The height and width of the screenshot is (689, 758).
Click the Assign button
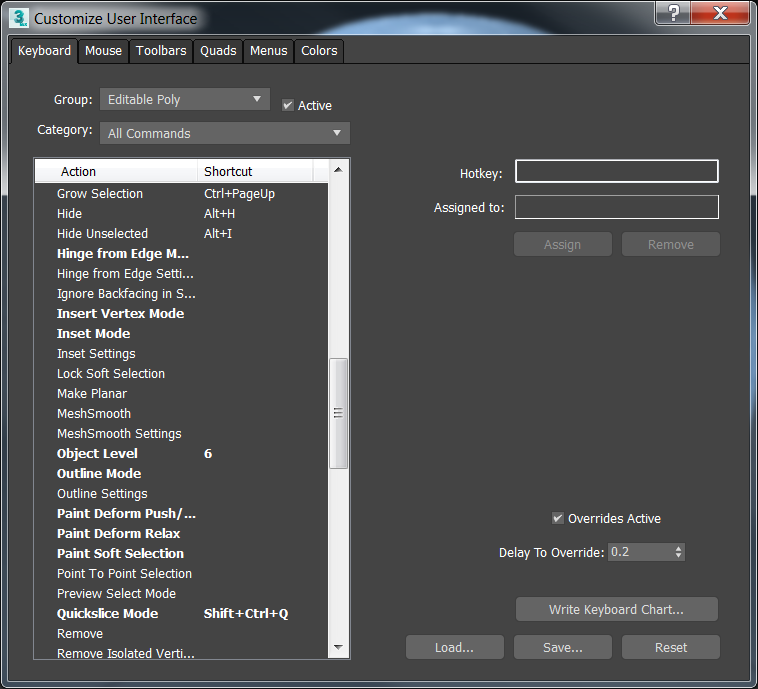563,244
